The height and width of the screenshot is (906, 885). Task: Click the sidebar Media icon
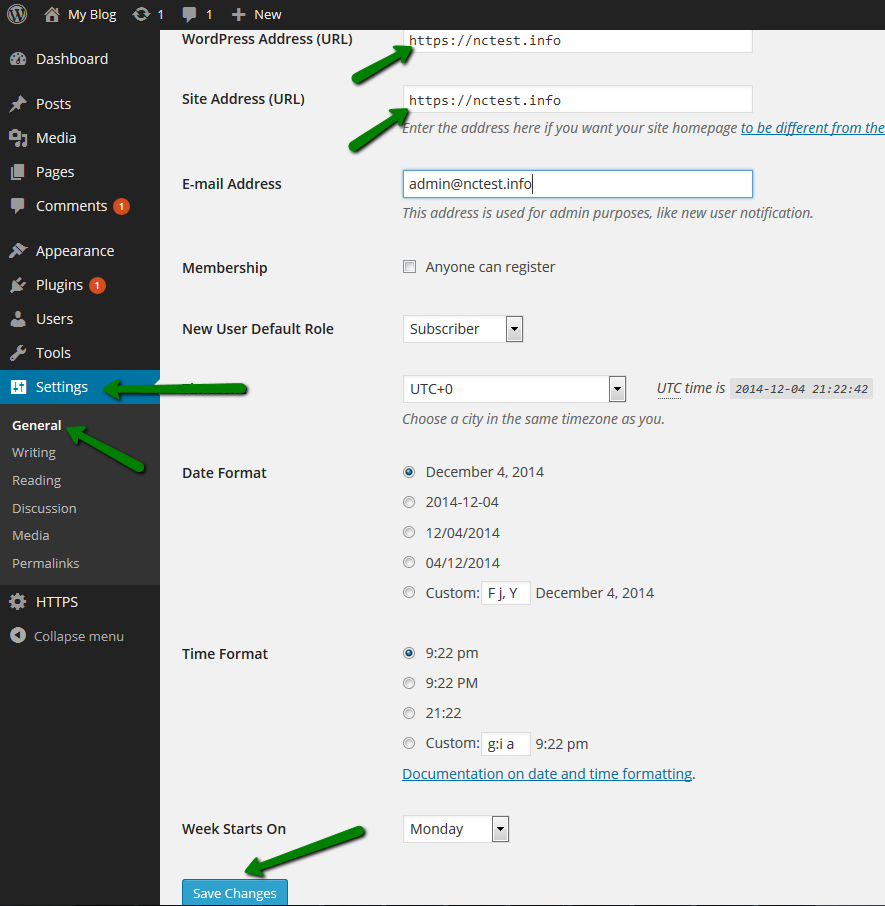point(18,138)
